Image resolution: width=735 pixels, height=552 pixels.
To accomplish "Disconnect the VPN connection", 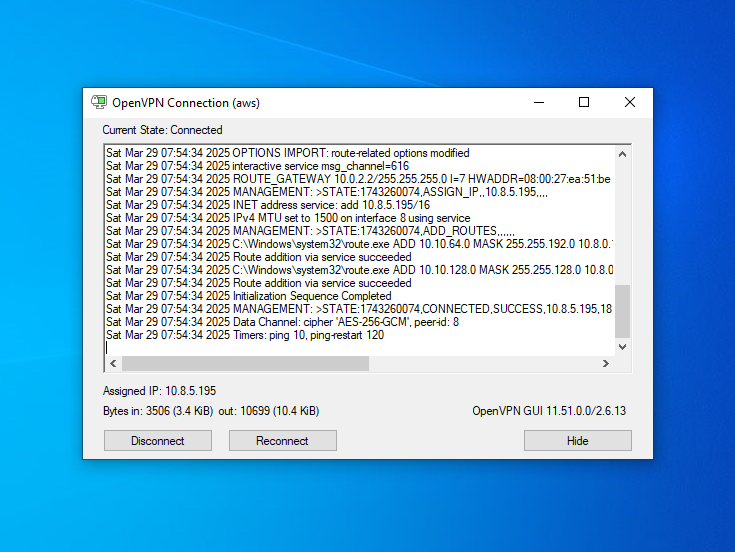I will [158, 440].
